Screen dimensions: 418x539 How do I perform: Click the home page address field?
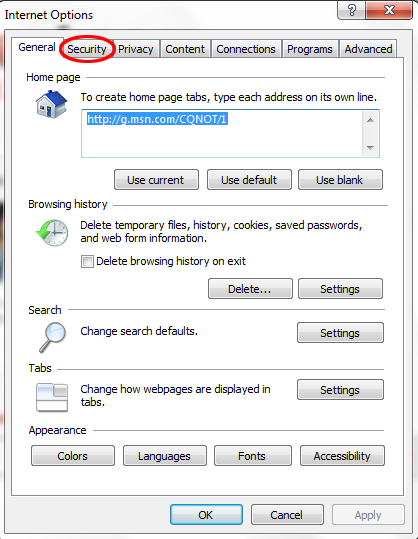point(222,134)
